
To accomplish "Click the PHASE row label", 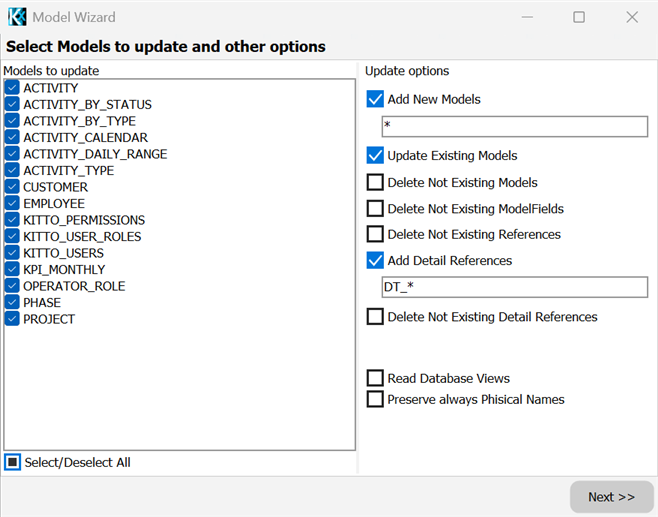I will point(42,303).
